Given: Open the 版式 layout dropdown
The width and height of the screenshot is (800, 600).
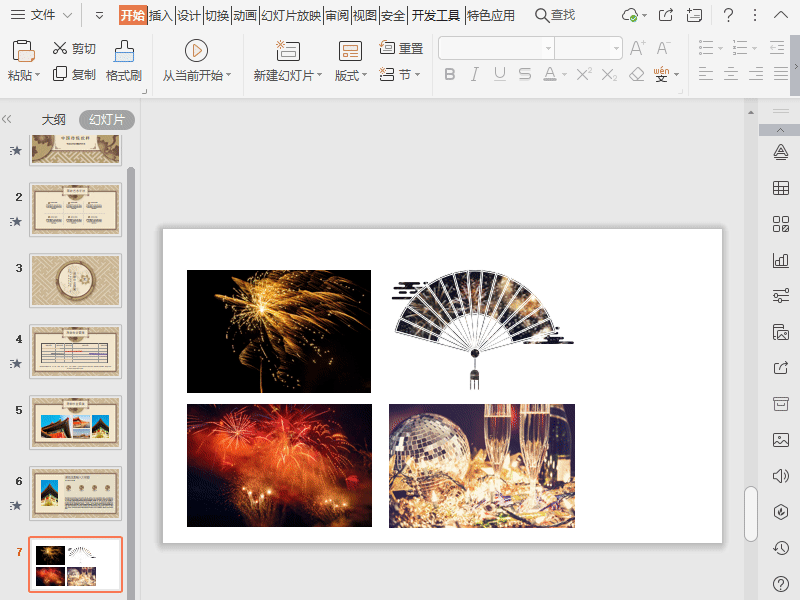Looking at the screenshot, I should [351, 75].
